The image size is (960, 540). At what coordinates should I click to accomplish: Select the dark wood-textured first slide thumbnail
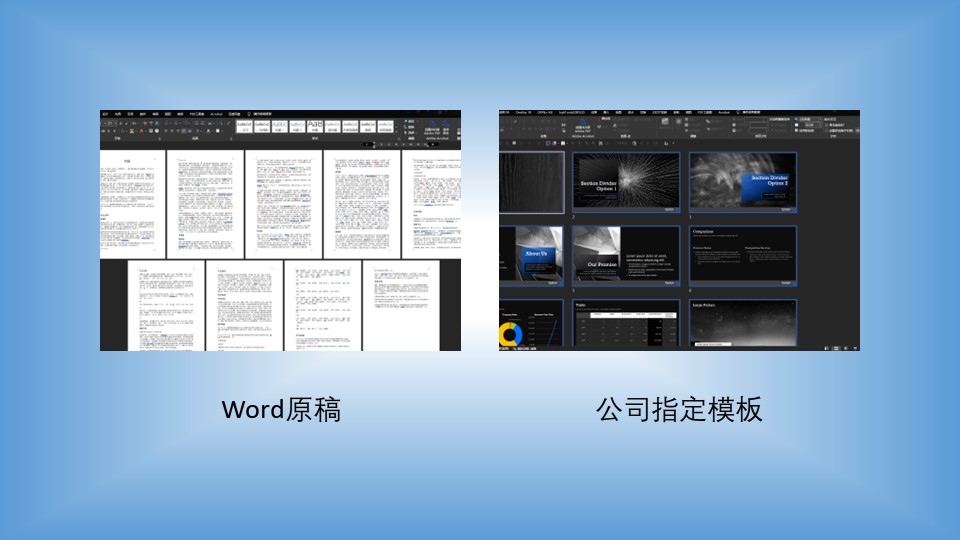tap(531, 182)
